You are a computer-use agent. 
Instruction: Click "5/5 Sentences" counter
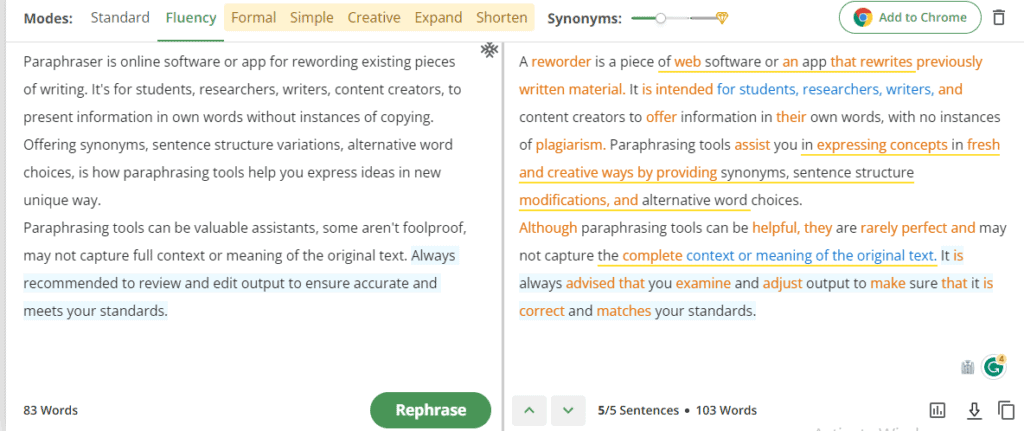tap(639, 411)
